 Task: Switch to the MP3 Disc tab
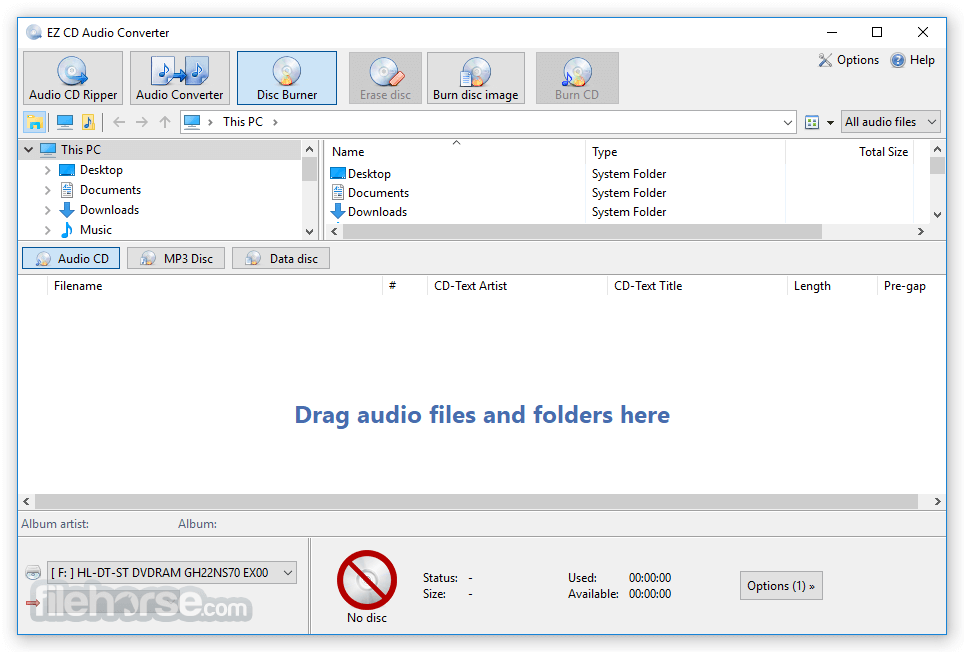[176, 258]
